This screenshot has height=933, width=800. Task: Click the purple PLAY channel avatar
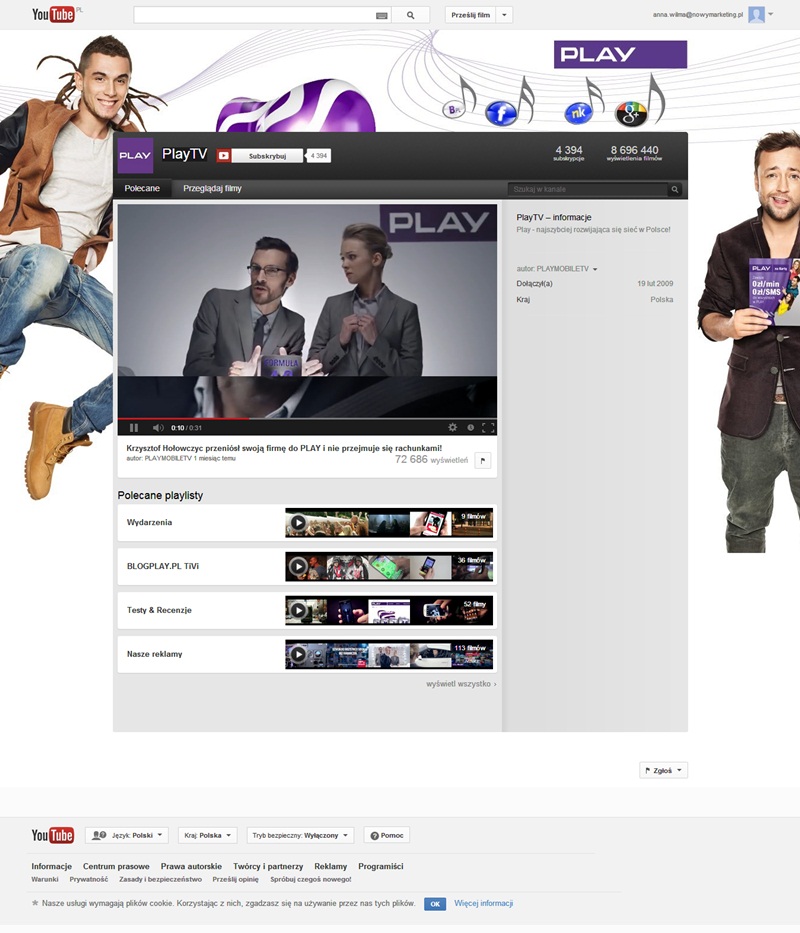tap(135, 155)
